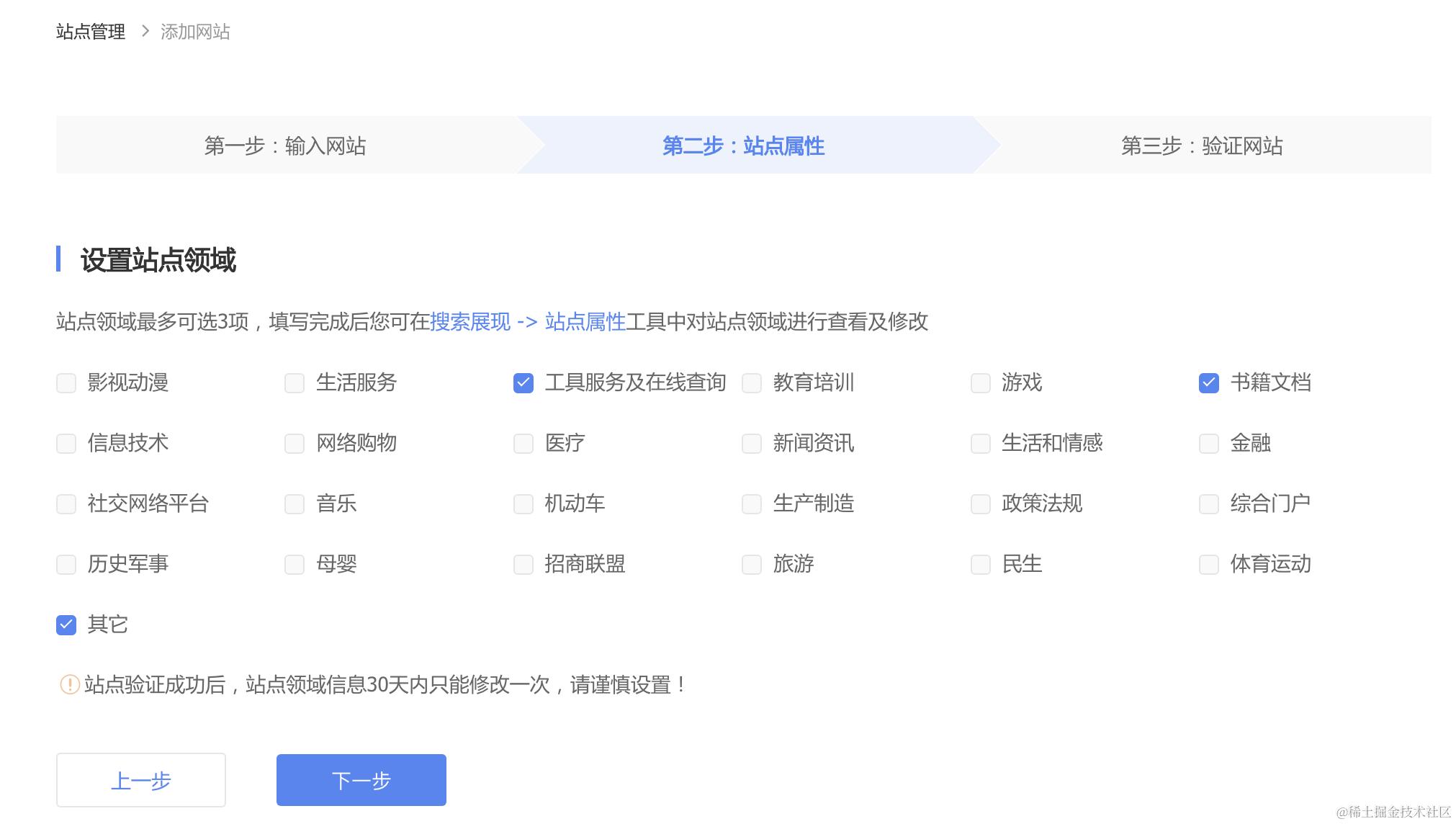This screenshot has height=824, width=1456.
Task: Open the 搜索展现 -> 站点属性 link
Action: 527,322
